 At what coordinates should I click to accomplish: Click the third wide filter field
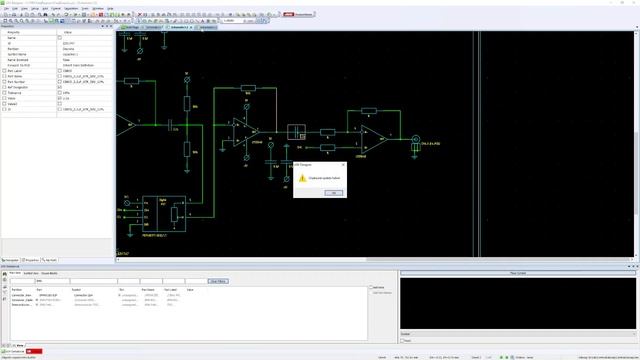point(94,281)
